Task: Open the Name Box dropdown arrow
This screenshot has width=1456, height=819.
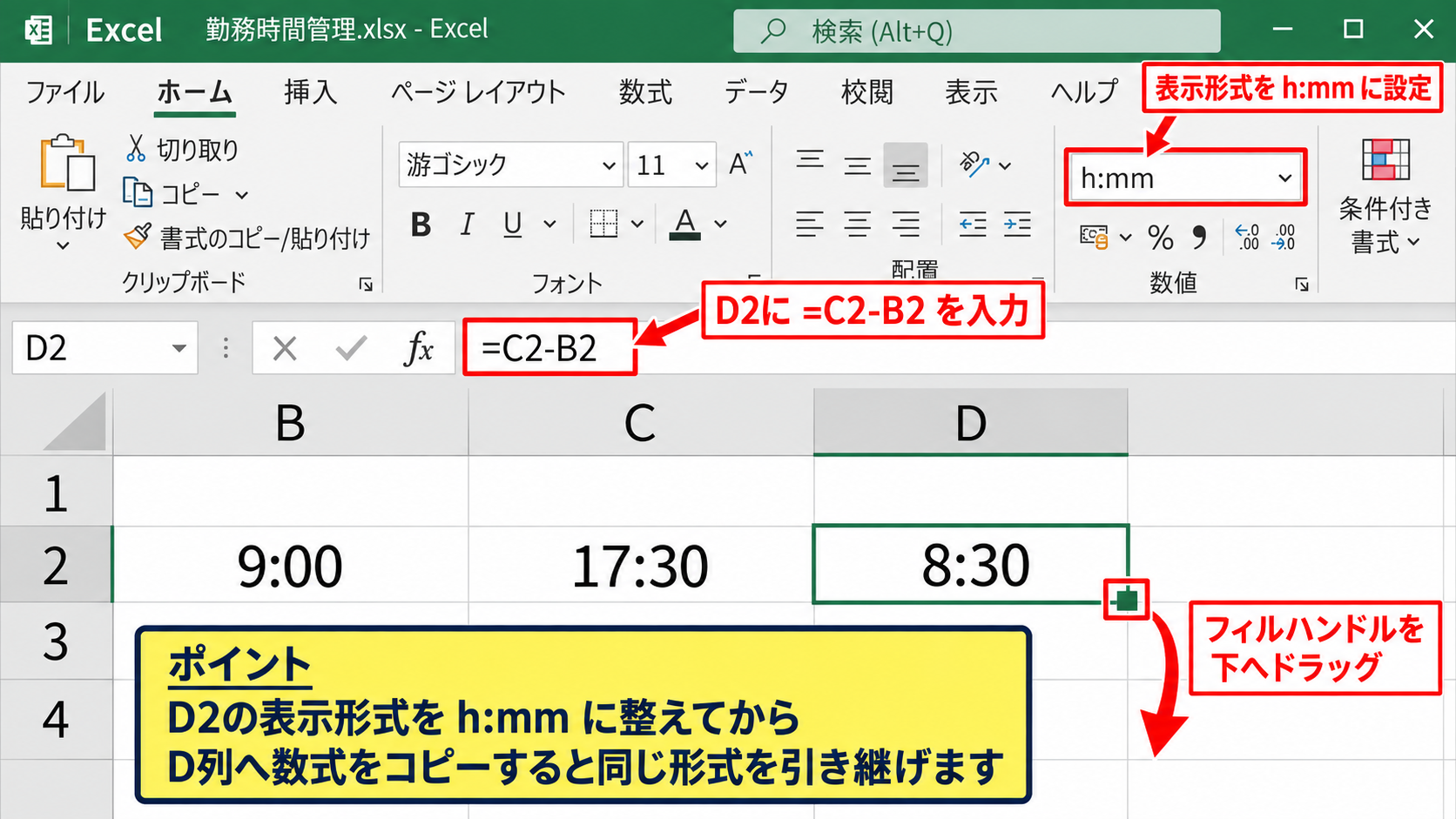Action: pyautogui.click(x=179, y=348)
